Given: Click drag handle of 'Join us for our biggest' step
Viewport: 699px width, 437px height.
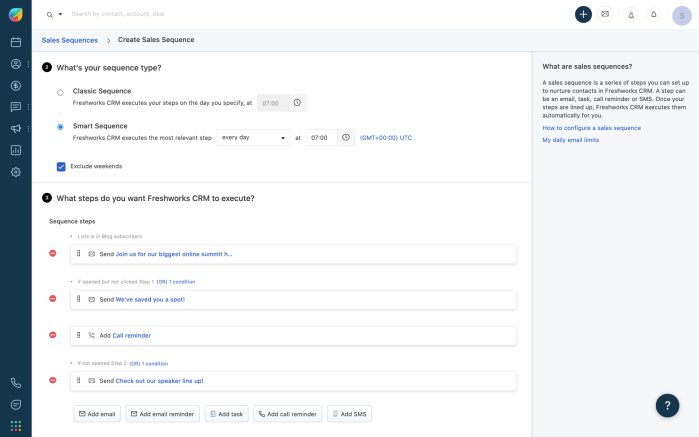Looking at the screenshot, I should (x=78, y=254).
